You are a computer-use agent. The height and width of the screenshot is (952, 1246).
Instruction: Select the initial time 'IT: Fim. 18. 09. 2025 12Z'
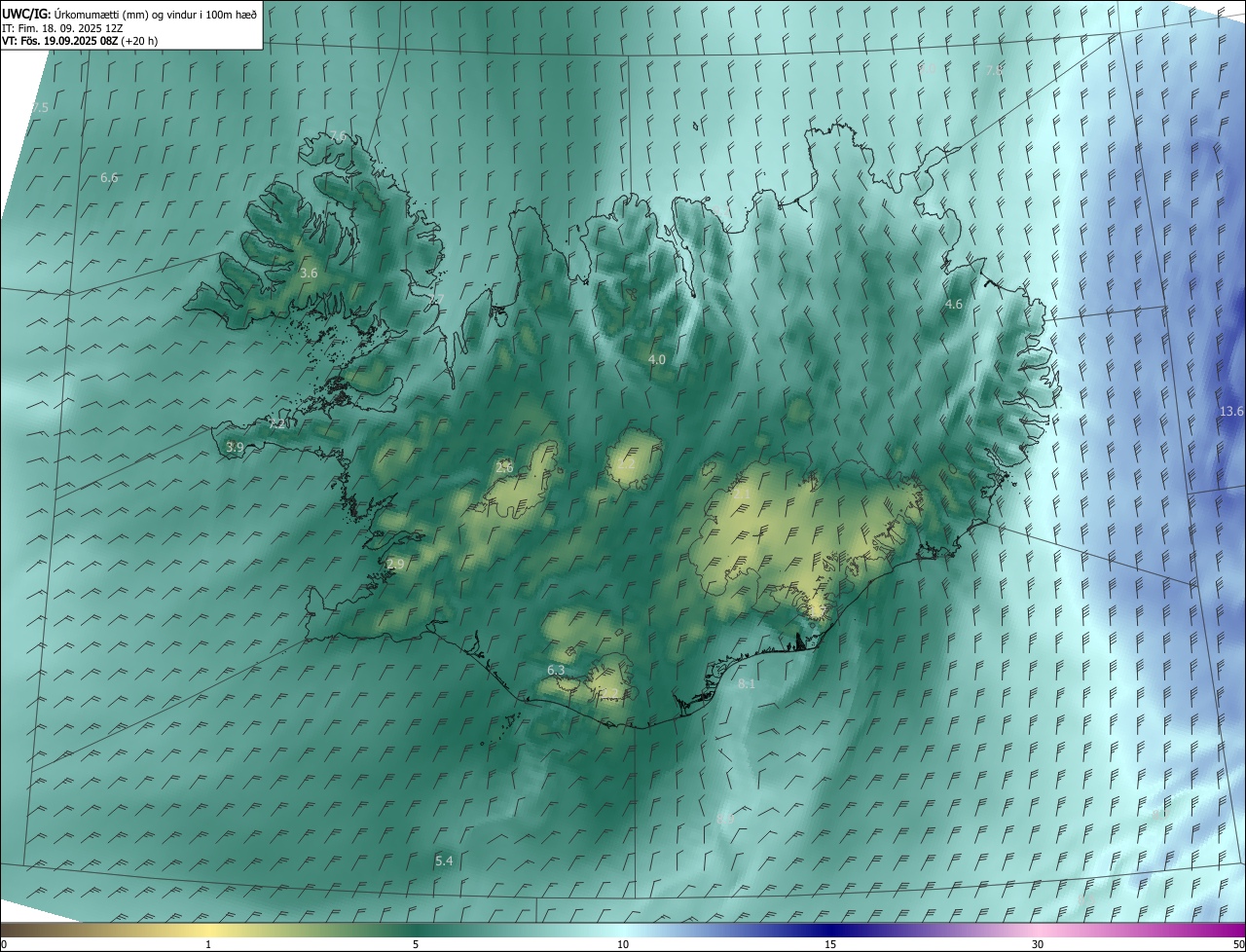pyautogui.click(x=62, y=28)
